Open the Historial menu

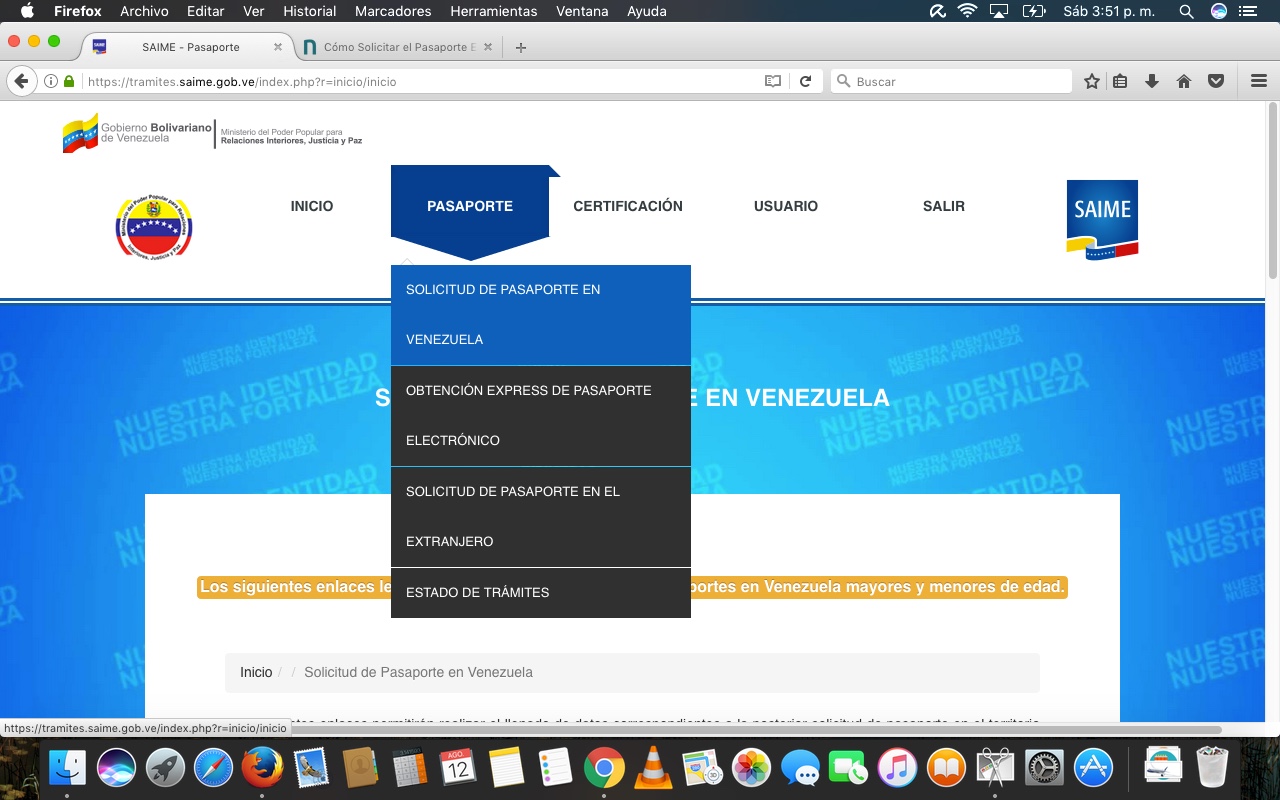pyautogui.click(x=310, y=11)
